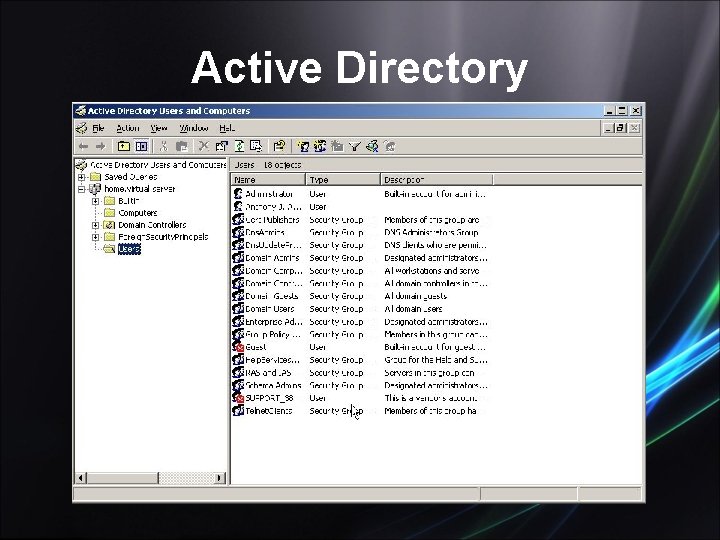This screenshot has width=720, height=540.
Task: Sort by the Name column header
Action: (x=269, y=180)
